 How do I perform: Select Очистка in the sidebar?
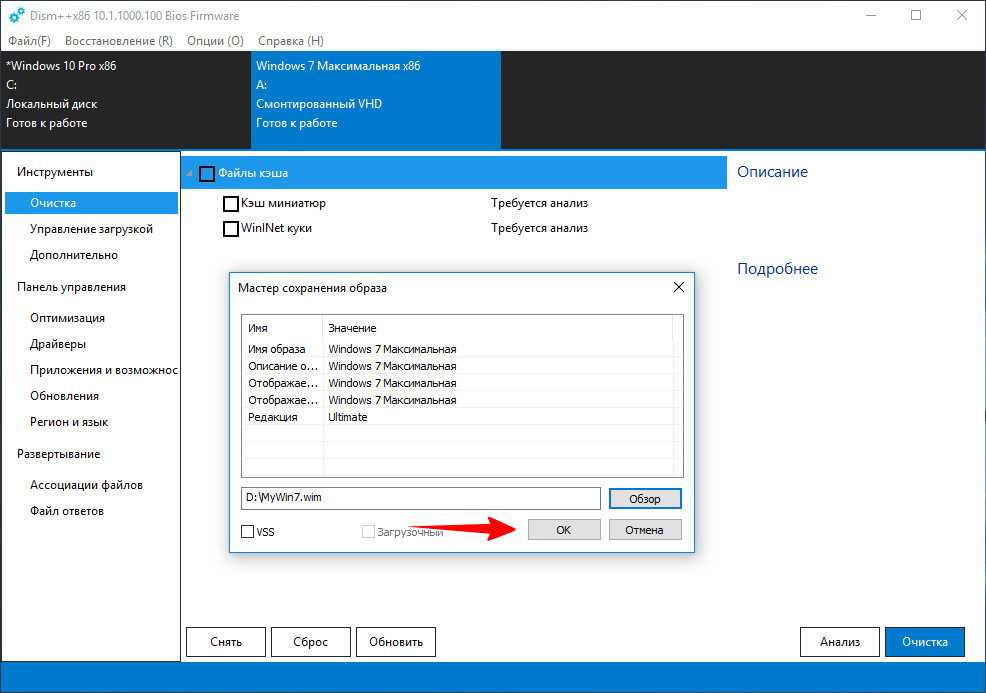[x=91, y=203]
